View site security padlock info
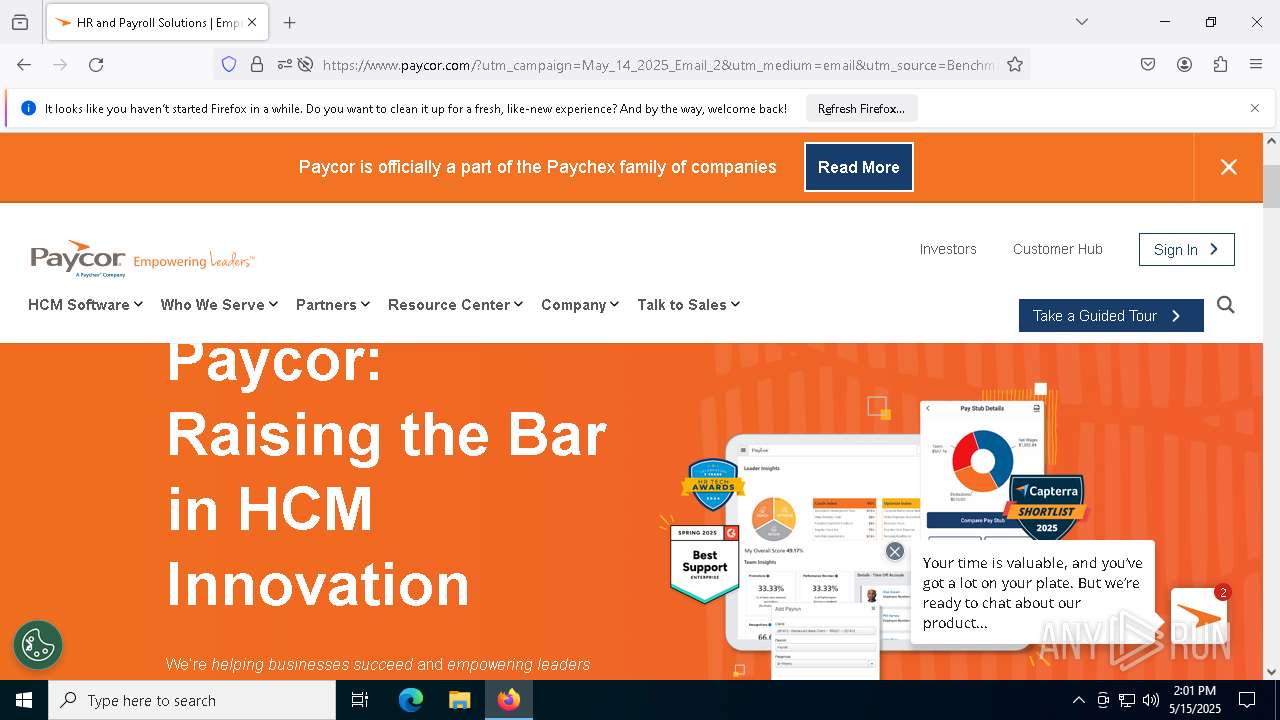This screenshot has height=720, width=1280. click(x=257, y=64)
